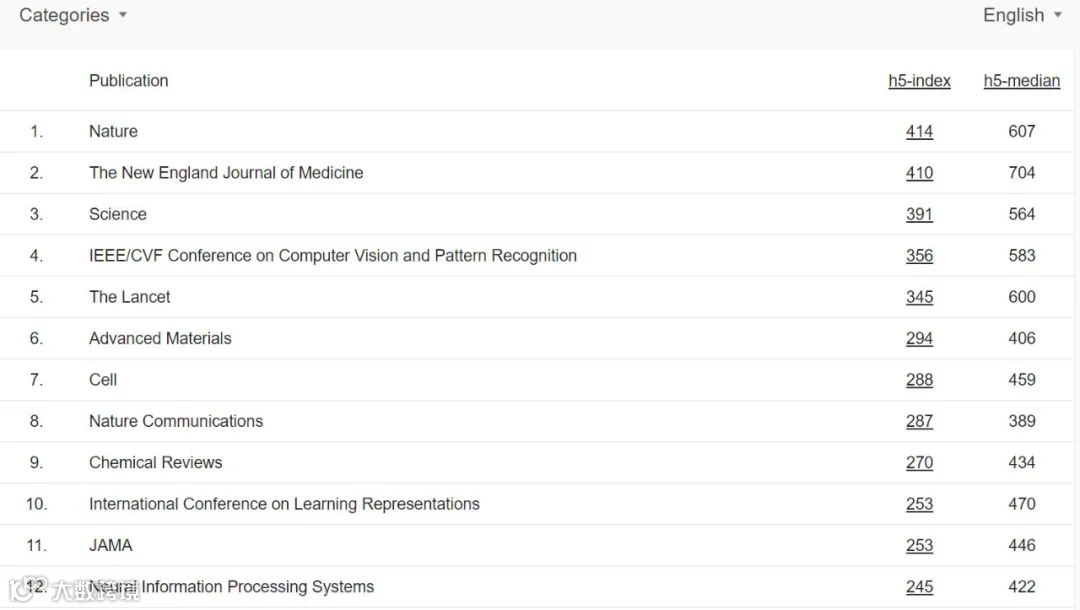Click Cell's h5-index value 288
The image size is (1080, 610).
pyautogui.click(x=919, y=380)
